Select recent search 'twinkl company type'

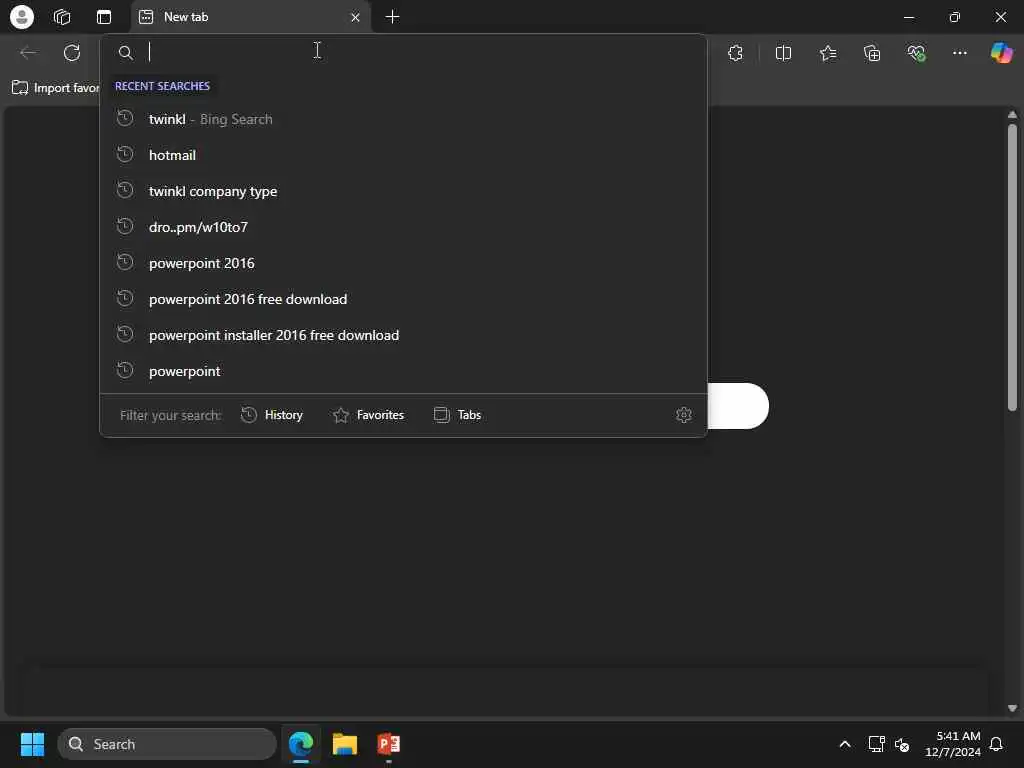click(x=404, y=191)
